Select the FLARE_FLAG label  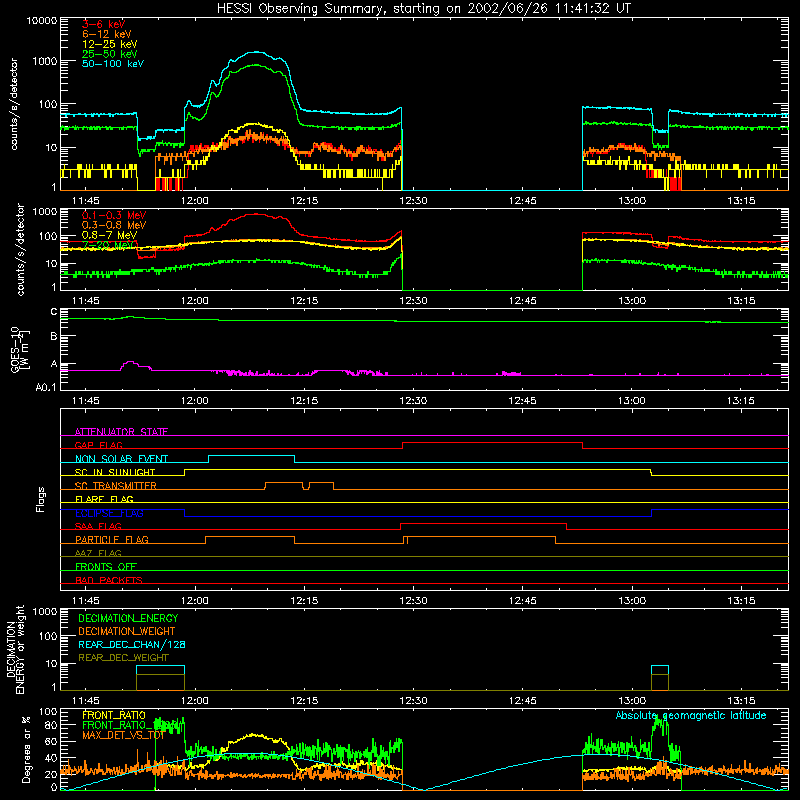tap(104, 499)
